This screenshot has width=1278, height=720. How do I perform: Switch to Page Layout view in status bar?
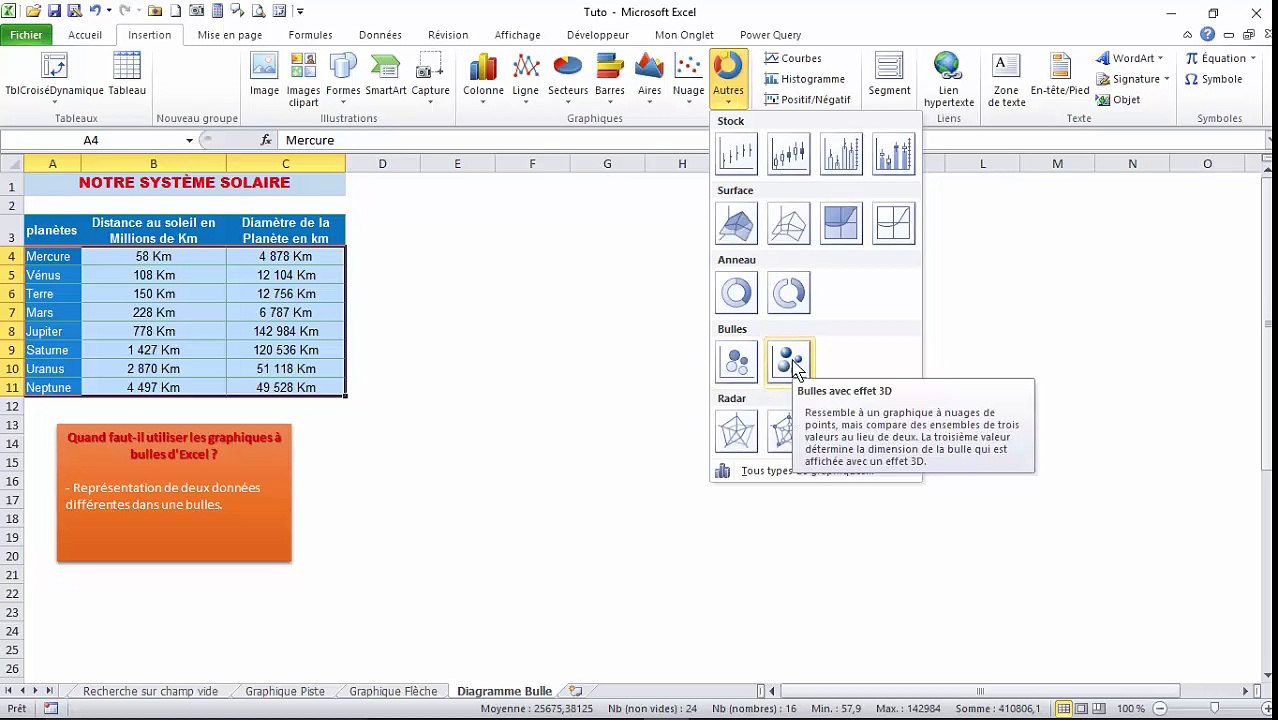pos(1082,708)
